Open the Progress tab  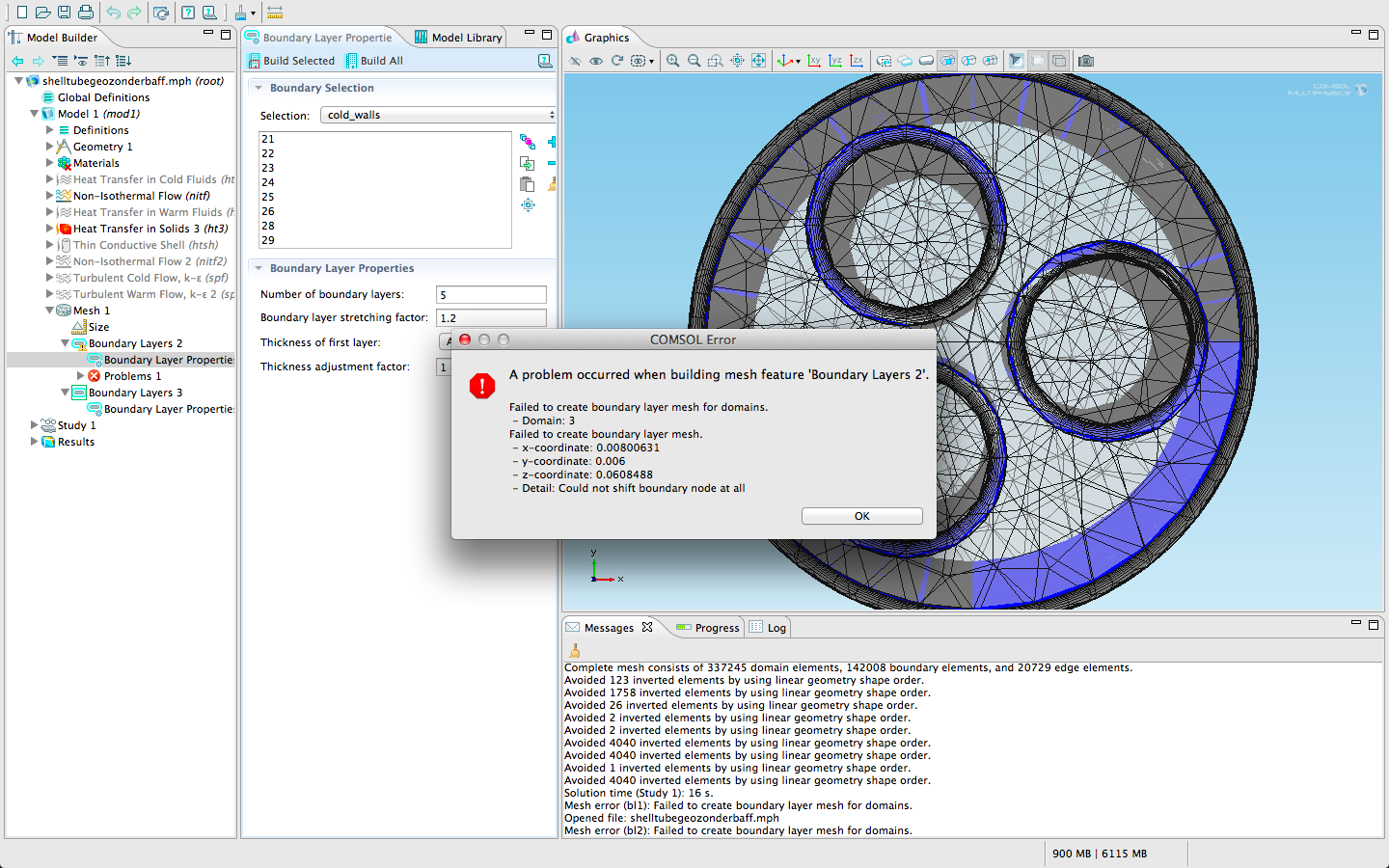point(707,628)
